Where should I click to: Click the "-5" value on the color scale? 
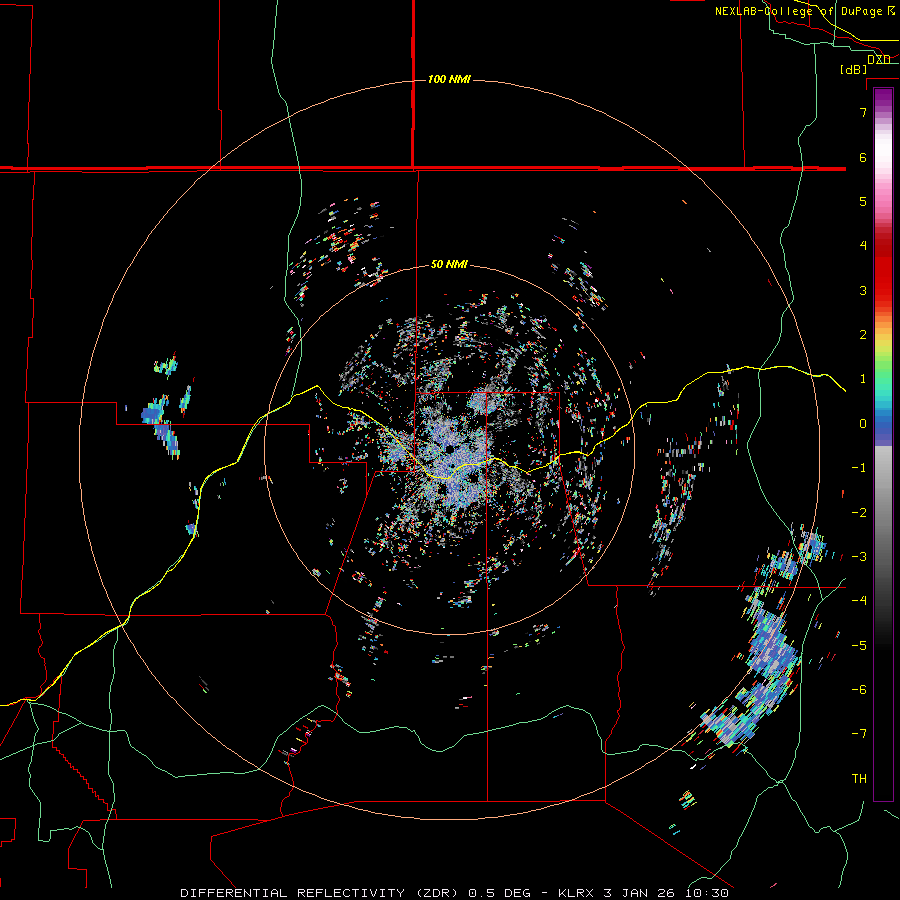click(x=859, y=646)
